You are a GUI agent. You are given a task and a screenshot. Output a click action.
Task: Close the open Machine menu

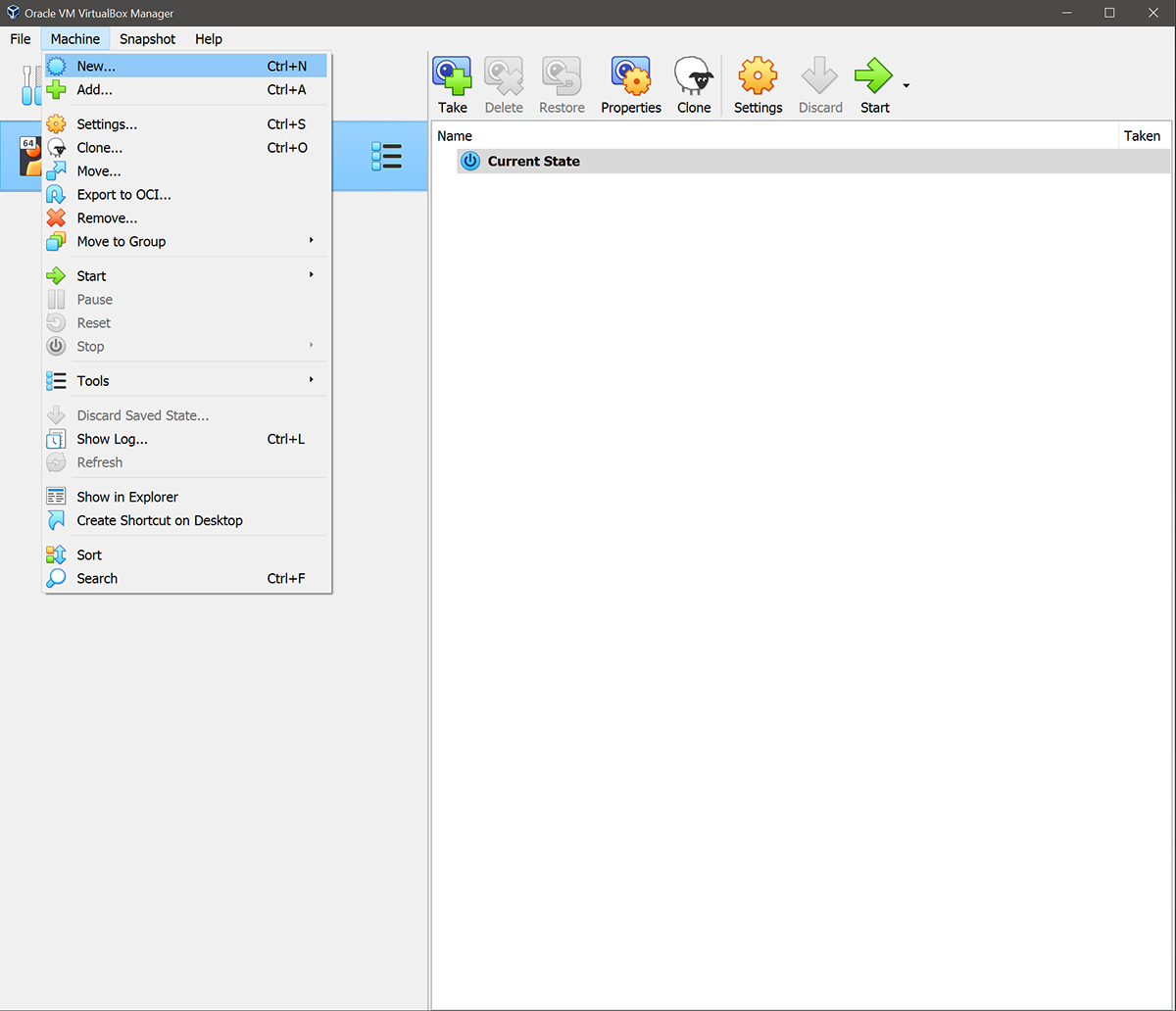tap(75, 39)
